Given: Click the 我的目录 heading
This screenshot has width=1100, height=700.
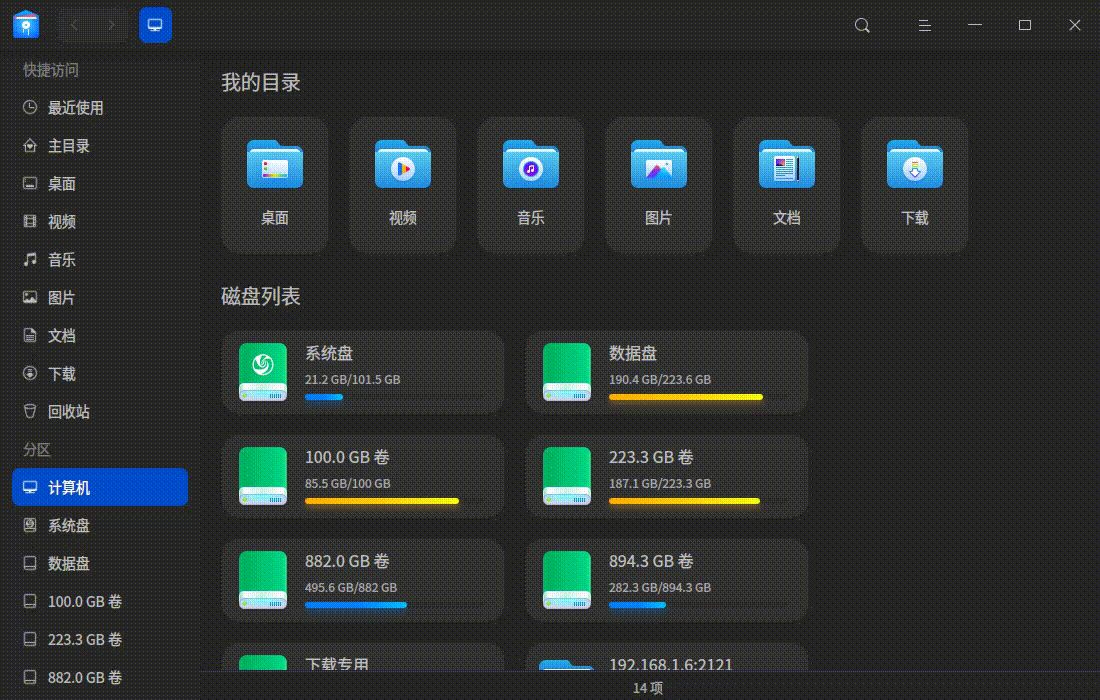Looking at the screenshot, I should [260, 82].
